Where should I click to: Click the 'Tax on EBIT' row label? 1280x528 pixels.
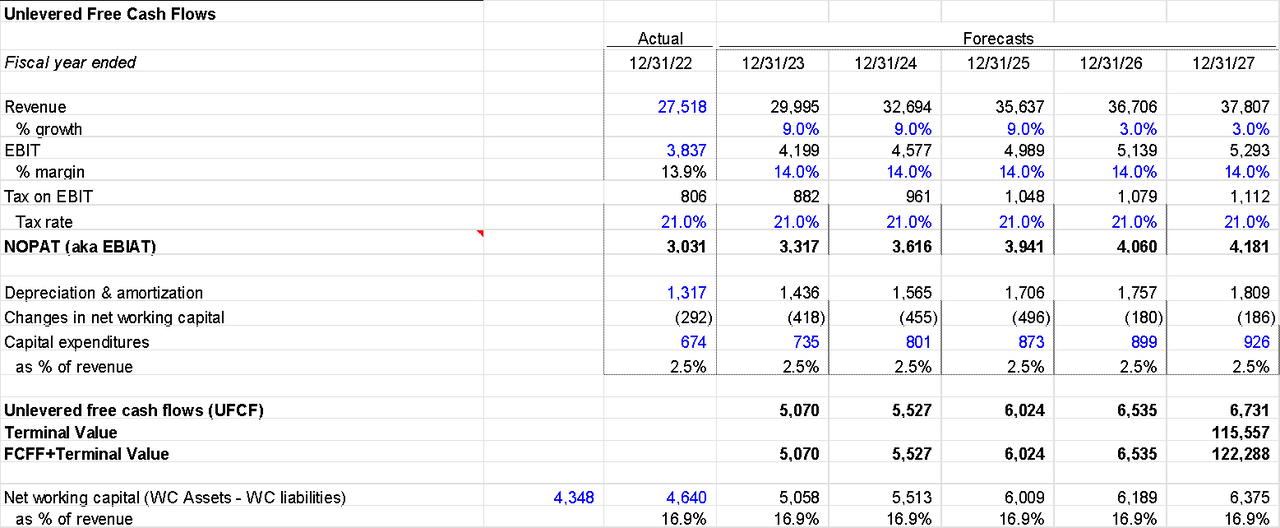[x=49, y=197]
